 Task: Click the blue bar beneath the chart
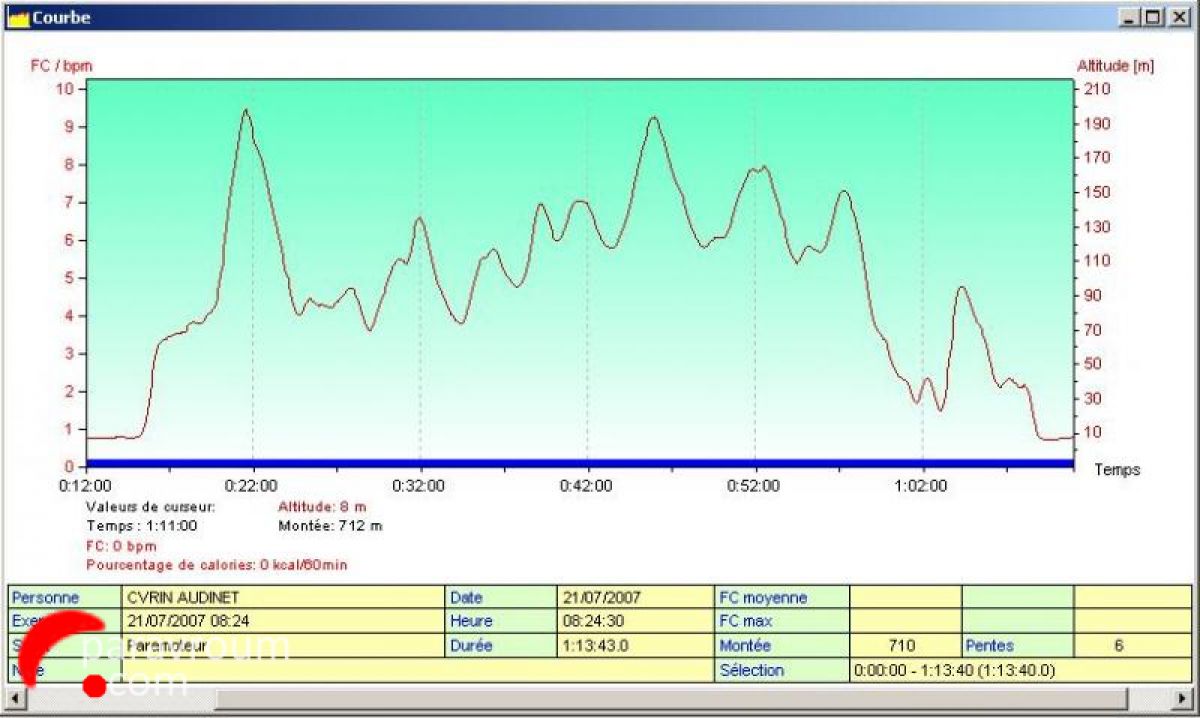click(580, 462)
